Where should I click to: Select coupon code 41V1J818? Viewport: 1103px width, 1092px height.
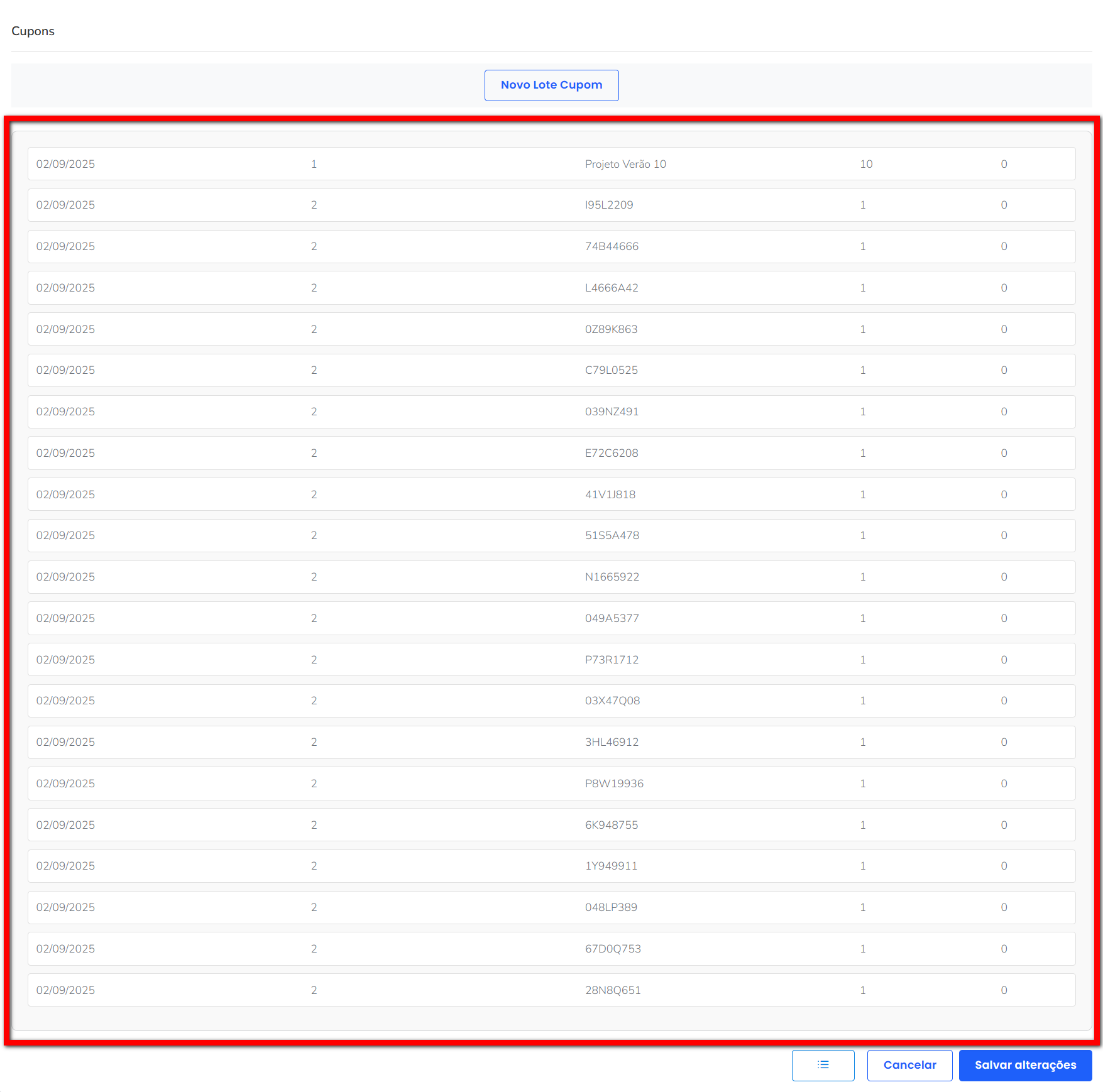point(610,494)
